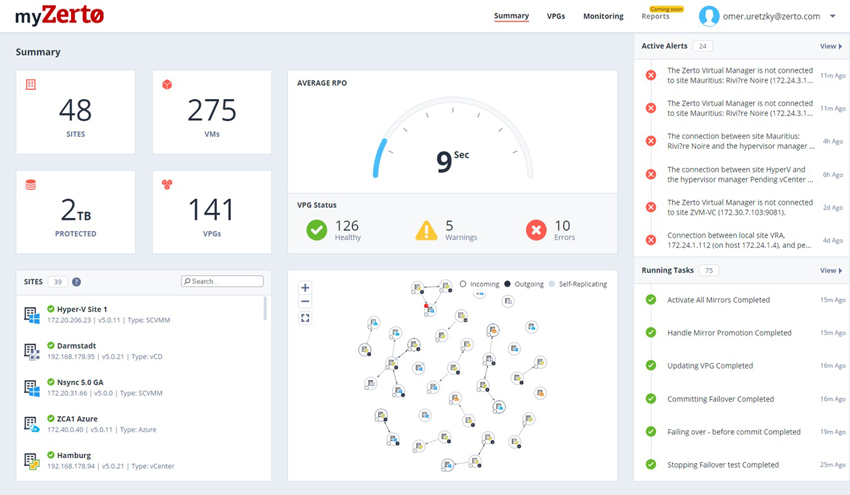Select the Reports tab
This screenshot has height=495, width=850.
click(655, 16)
